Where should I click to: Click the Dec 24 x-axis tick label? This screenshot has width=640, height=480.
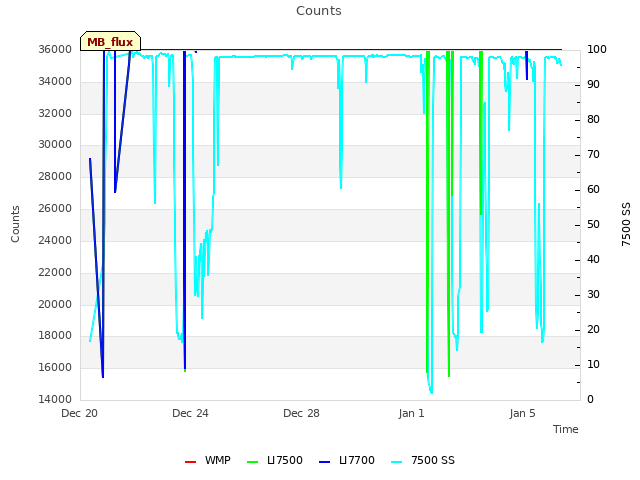190,413
